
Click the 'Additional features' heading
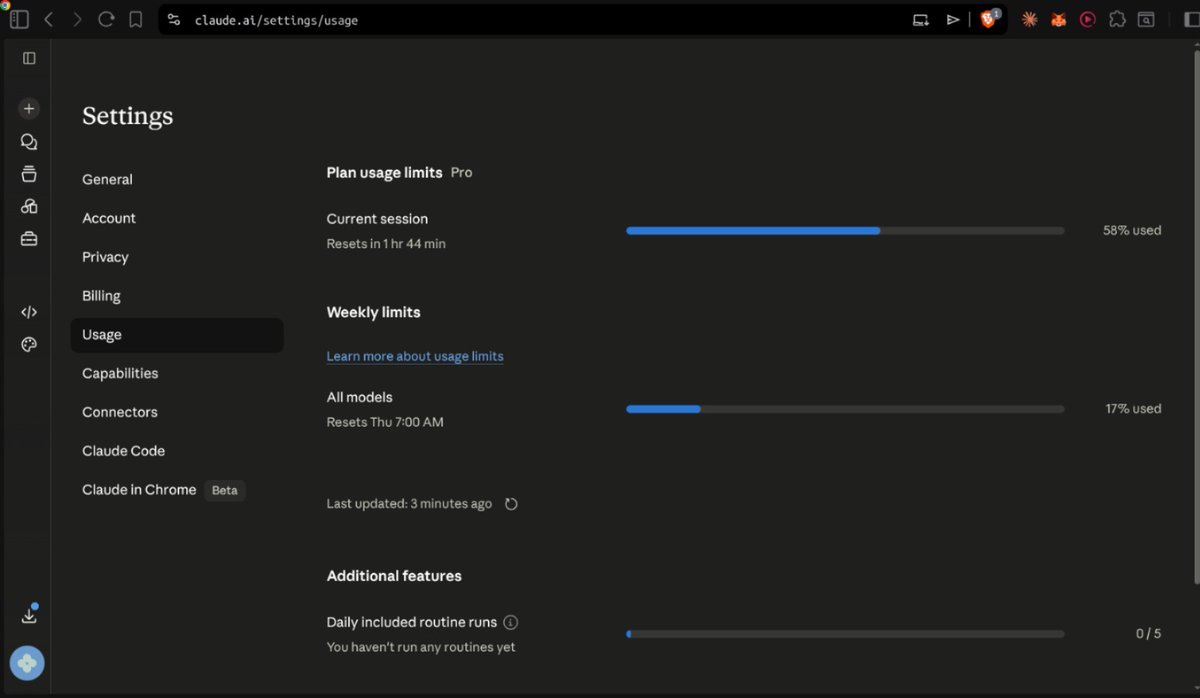coord(394,576)
